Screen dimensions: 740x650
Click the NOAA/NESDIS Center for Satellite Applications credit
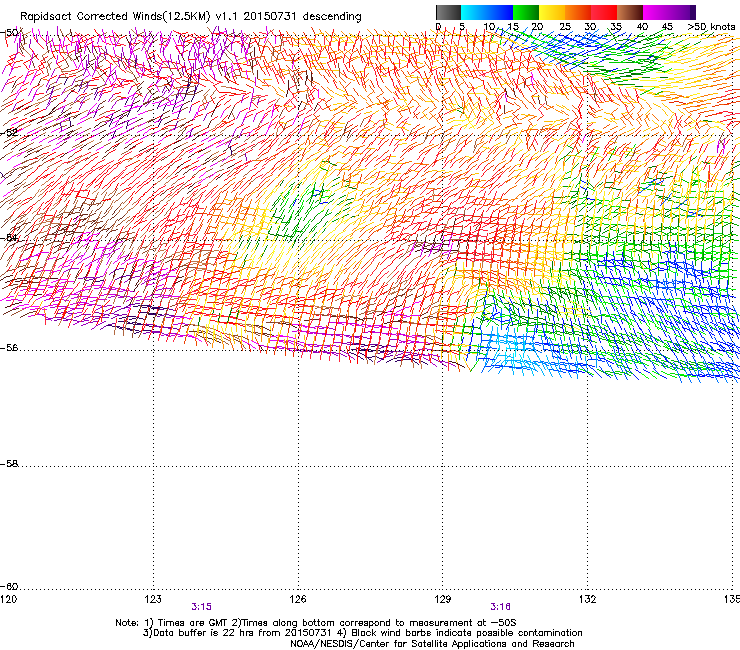432,644
